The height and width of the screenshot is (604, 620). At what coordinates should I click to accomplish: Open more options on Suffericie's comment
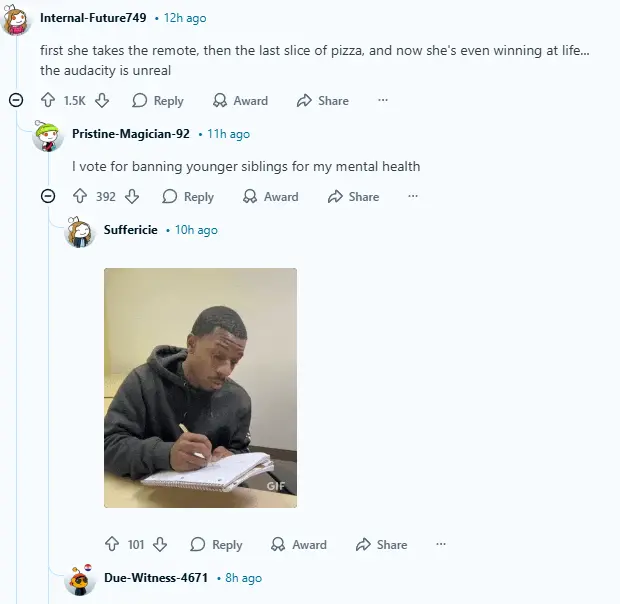440,545
